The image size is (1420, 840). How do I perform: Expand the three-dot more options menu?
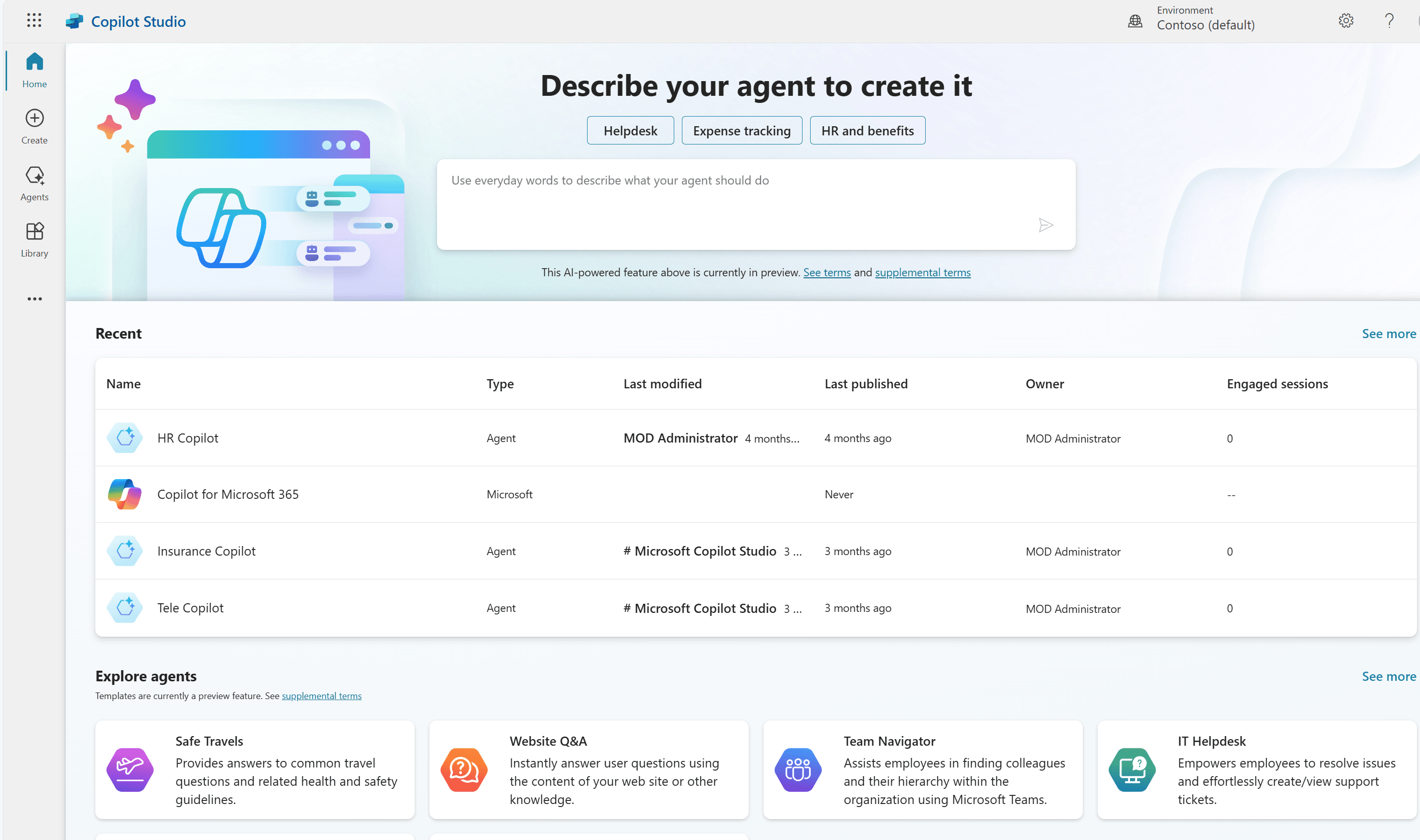[34, 299]
